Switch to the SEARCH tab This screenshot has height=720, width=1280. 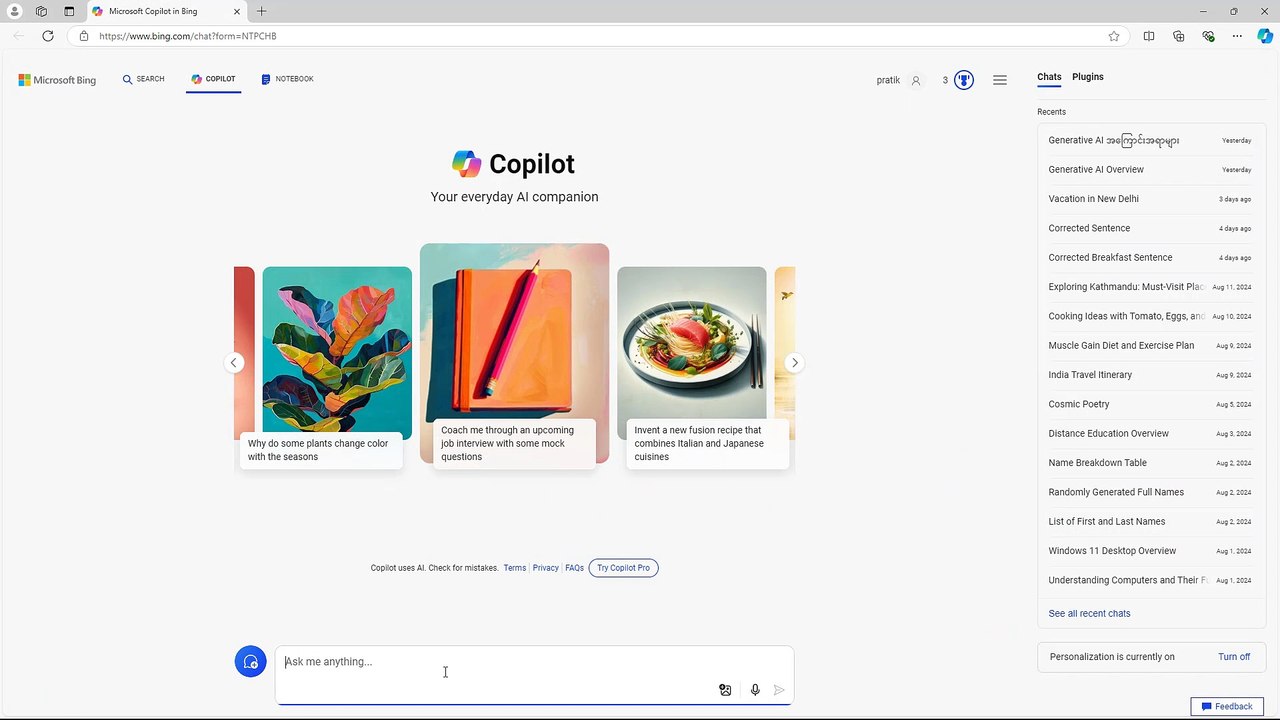coord(144,79)
